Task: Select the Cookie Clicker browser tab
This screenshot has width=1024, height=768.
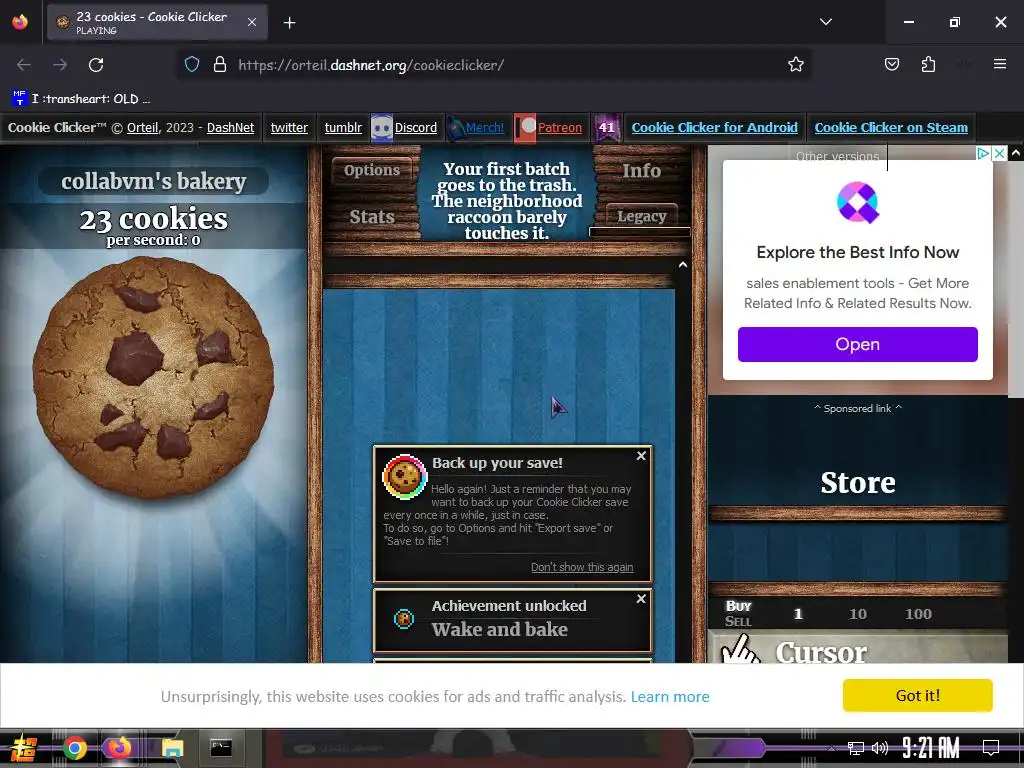Action: click(157, 22)
